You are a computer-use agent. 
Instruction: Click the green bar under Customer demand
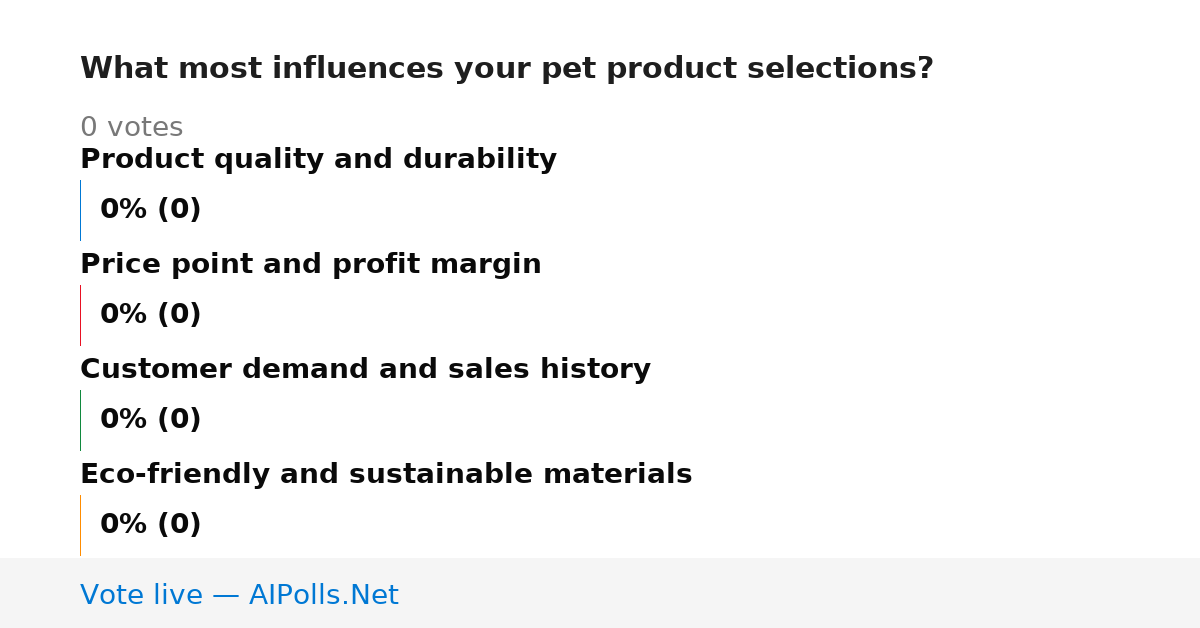point(80,420)
